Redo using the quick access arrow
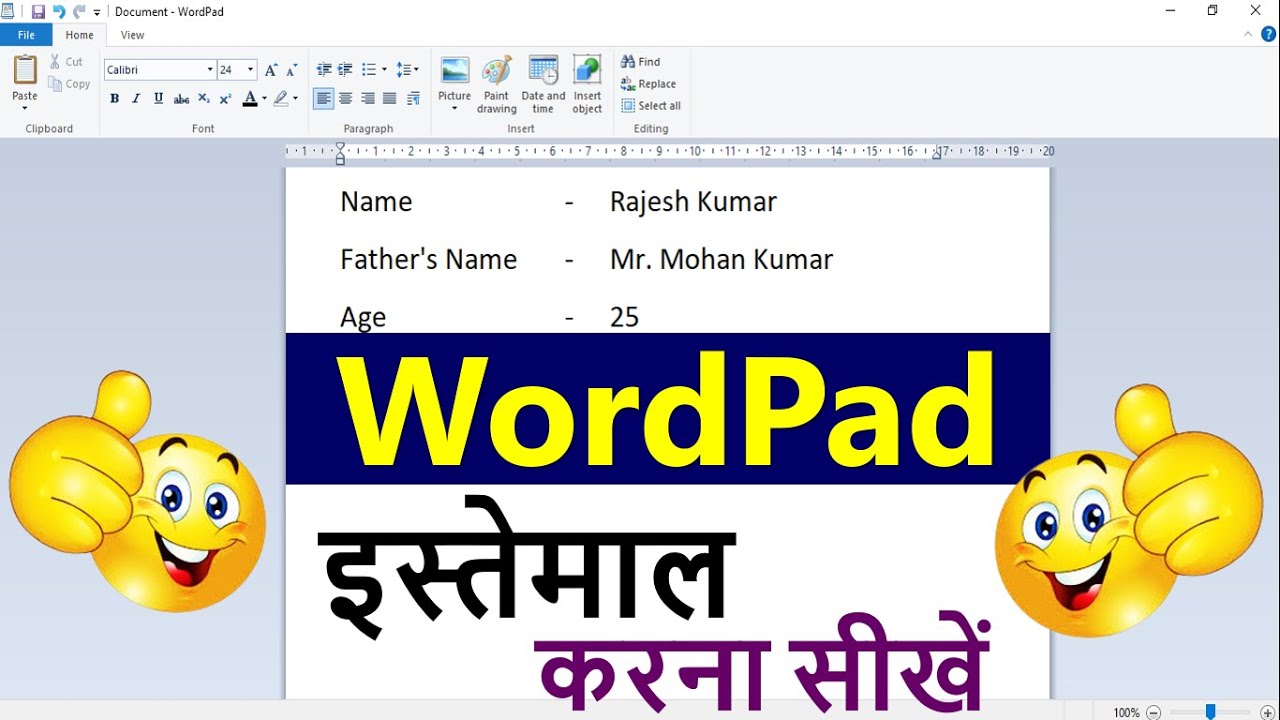 coord(79,11)
